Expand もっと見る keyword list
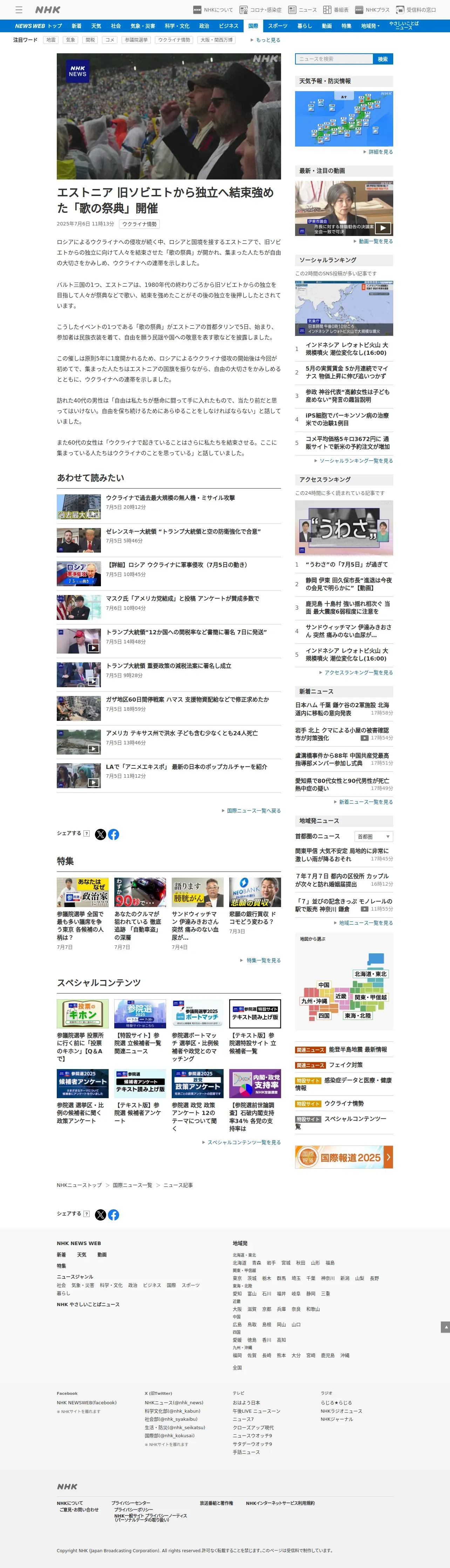The height and width of the screenshot is (1568, 450). click(266, 40)
